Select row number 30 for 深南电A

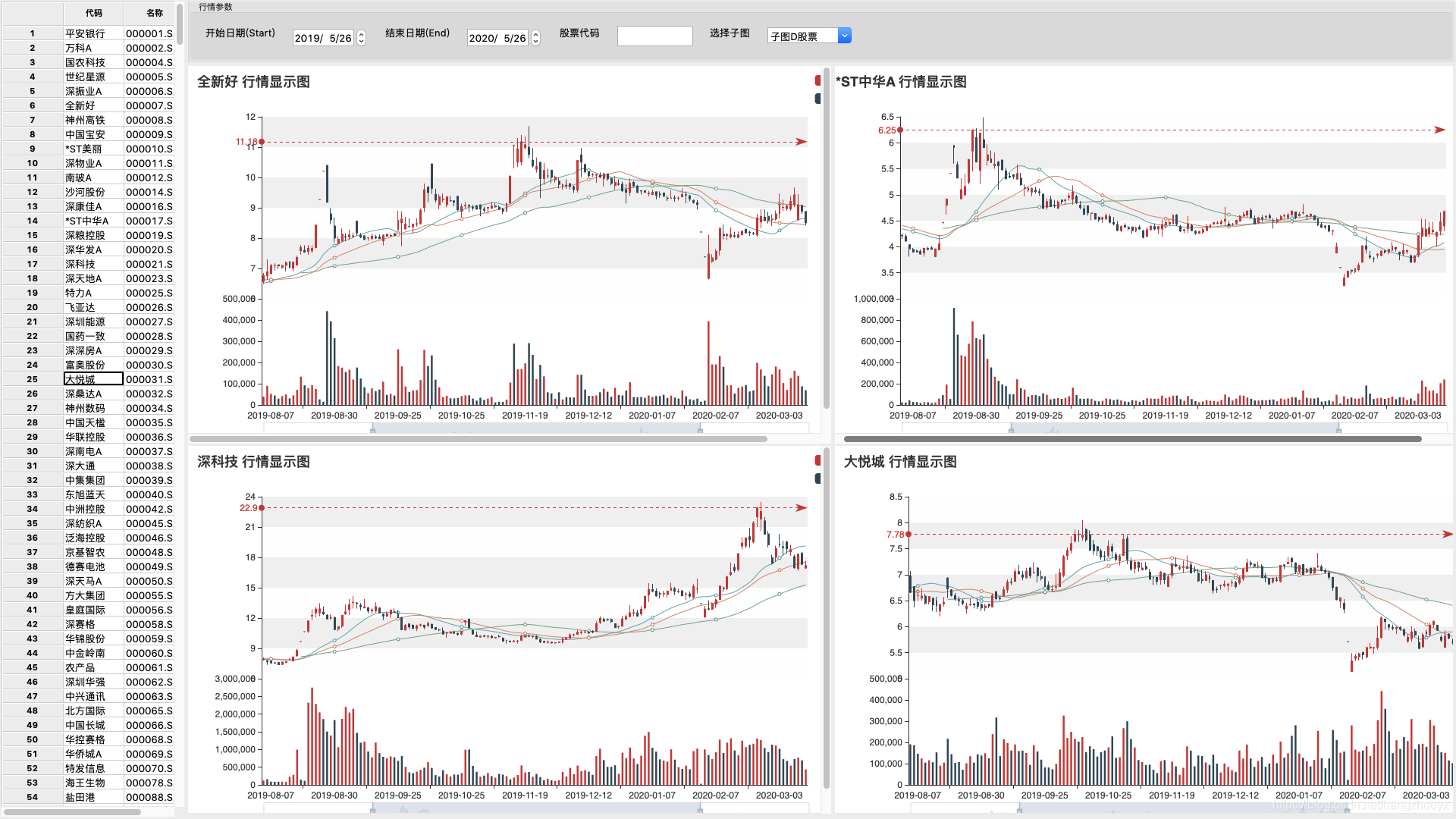(x=32, y=451)
